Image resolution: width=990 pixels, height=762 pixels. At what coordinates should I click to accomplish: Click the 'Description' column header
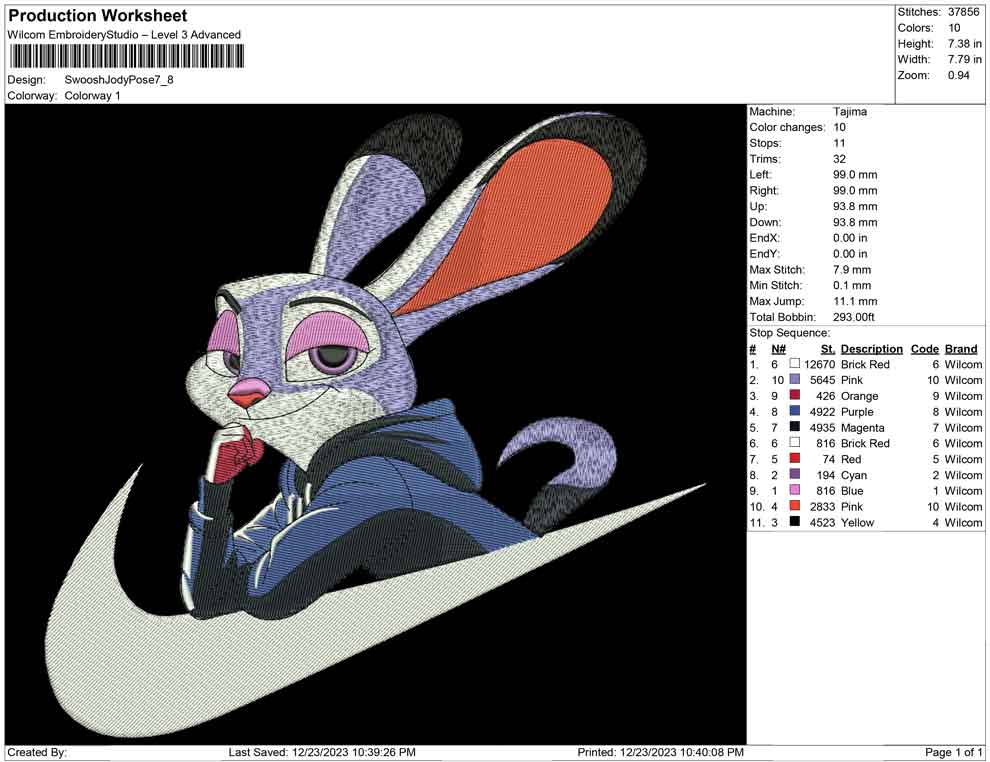pyautogui.click(x=871, y=348)
